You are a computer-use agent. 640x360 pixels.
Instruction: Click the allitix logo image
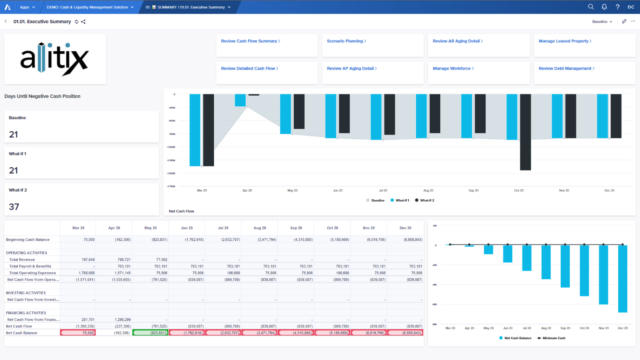(x=55, y=59)
